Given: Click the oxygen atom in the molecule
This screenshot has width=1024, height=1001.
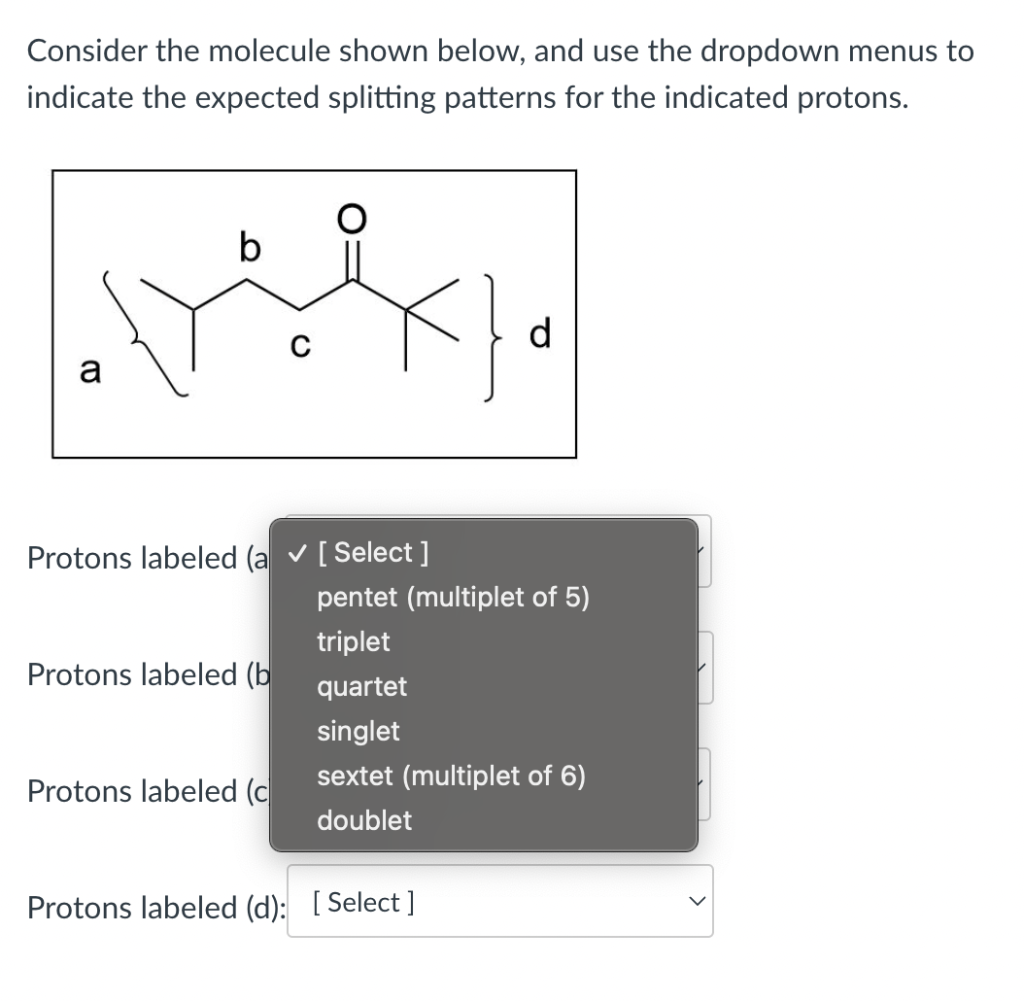Looking at the screenshot, I should point(352,219).
